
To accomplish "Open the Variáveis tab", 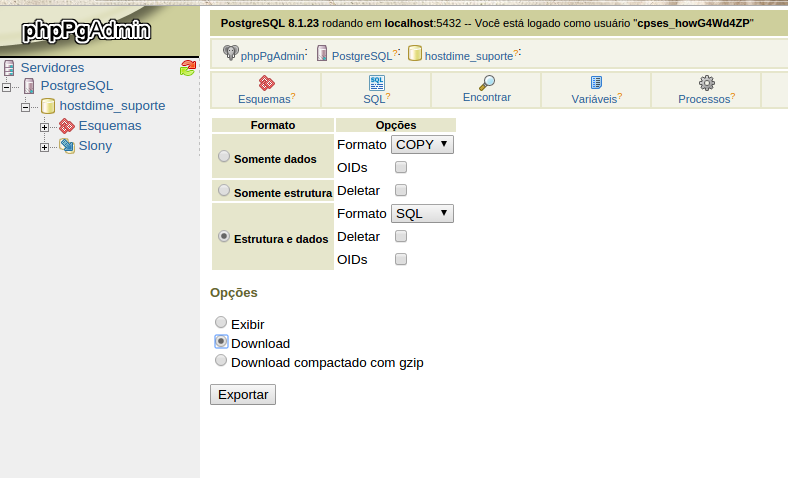I will 596,90.
